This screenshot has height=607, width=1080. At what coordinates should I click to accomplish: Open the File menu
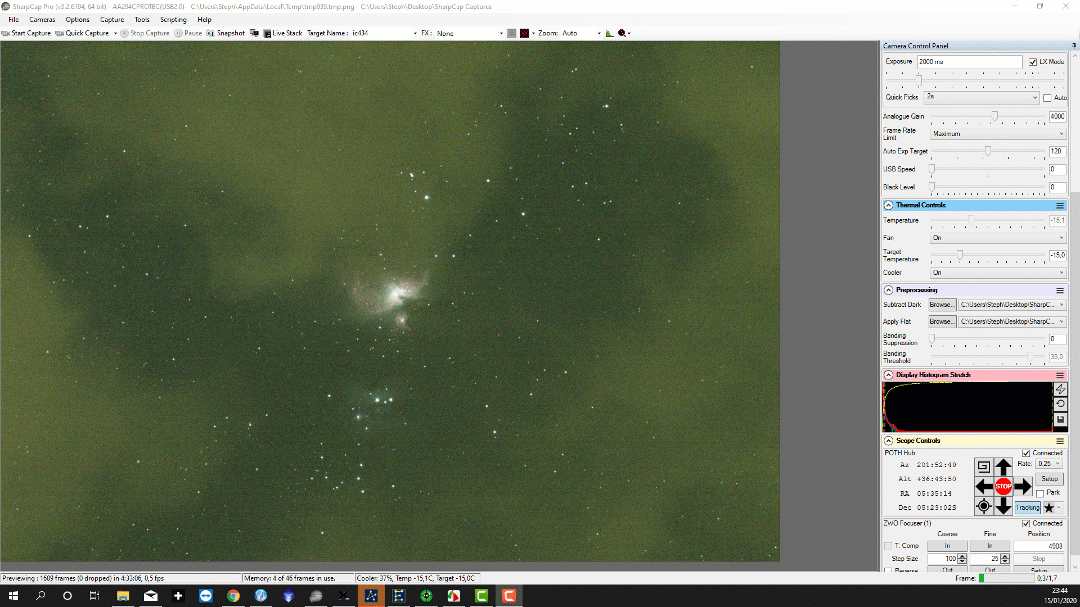coord(13,20)
